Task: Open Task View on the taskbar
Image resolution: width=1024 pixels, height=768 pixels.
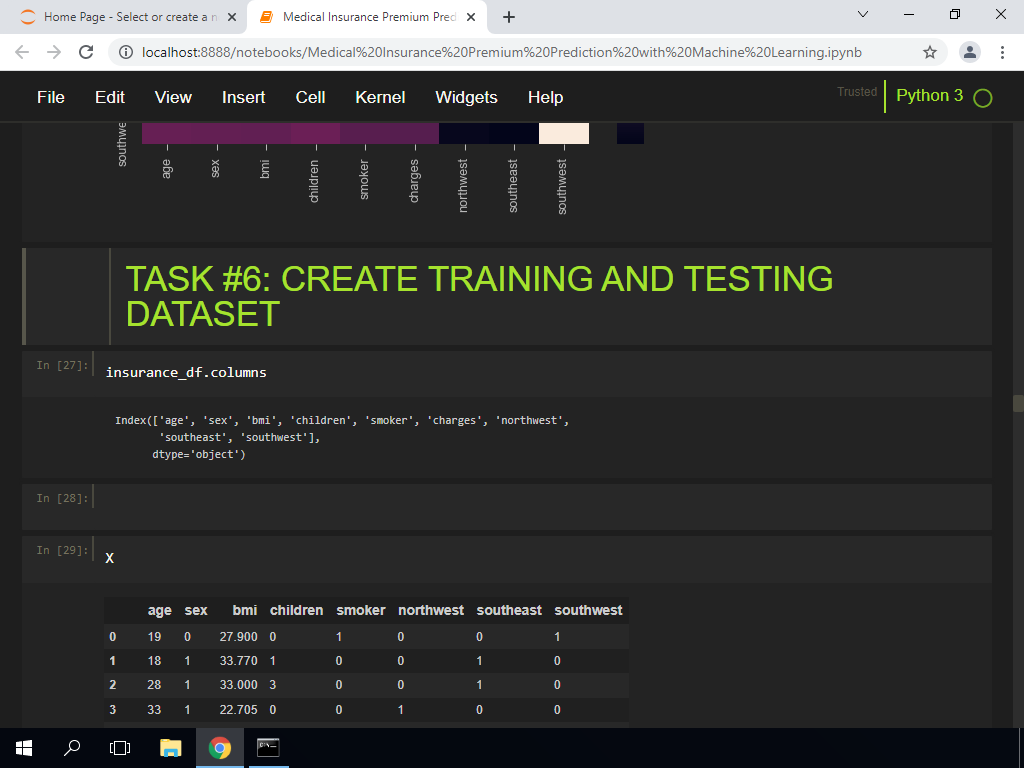Action: (120, 748)
